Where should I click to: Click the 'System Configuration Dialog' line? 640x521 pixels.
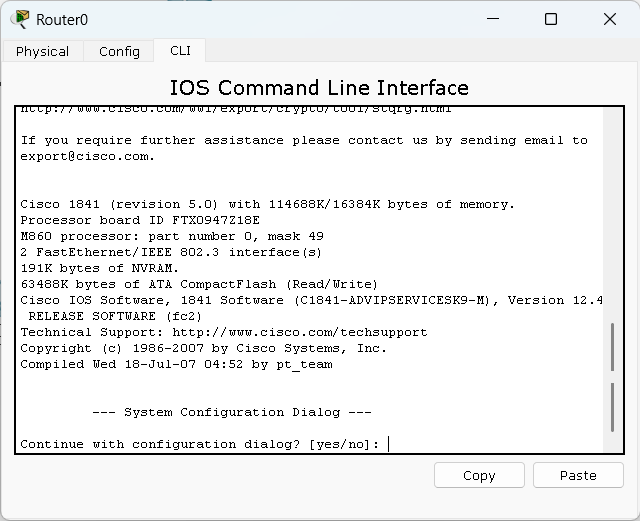tap(232, 412)
